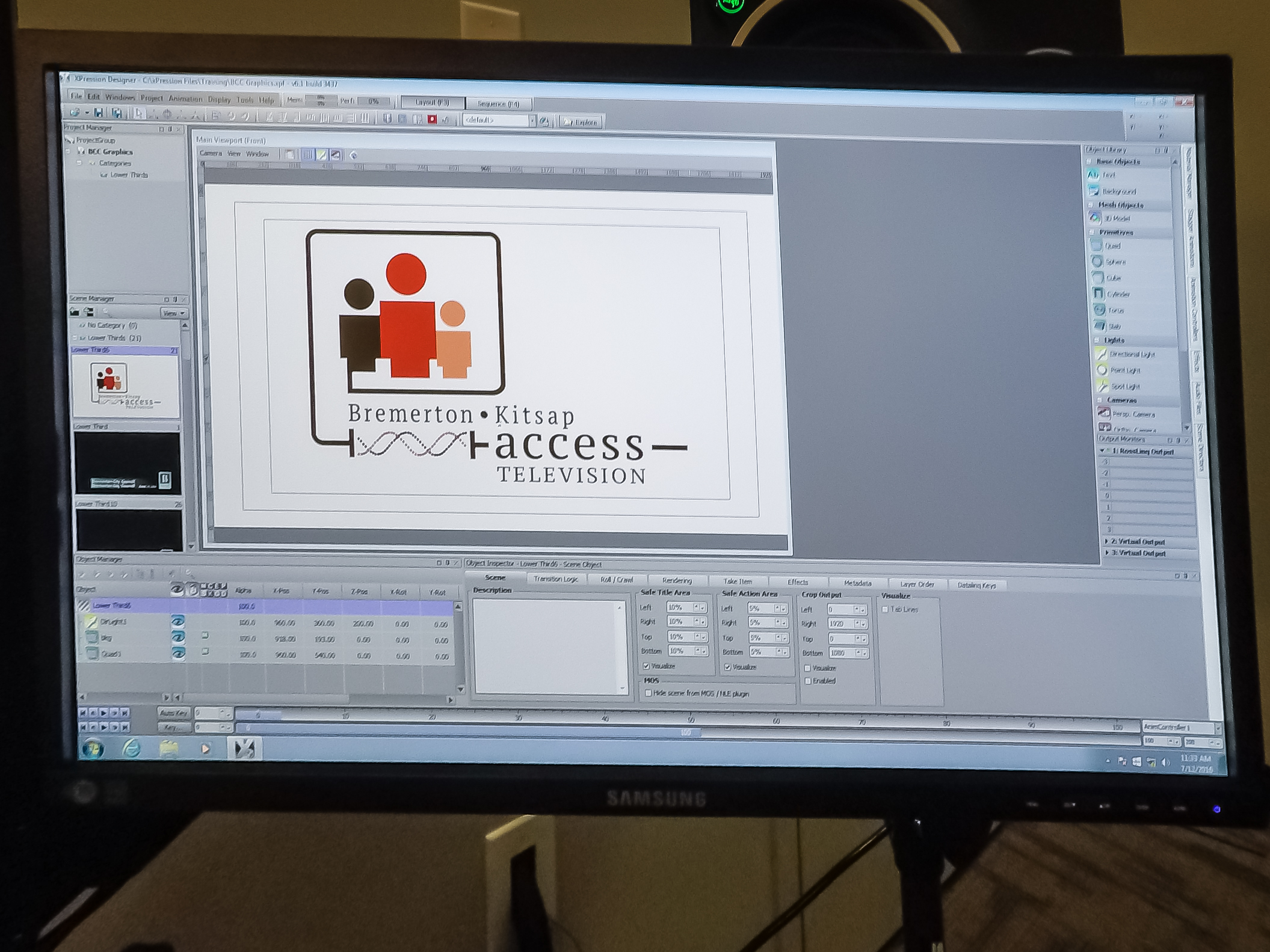Select the arrow pointer tool in the toolbar

(138, 113)
